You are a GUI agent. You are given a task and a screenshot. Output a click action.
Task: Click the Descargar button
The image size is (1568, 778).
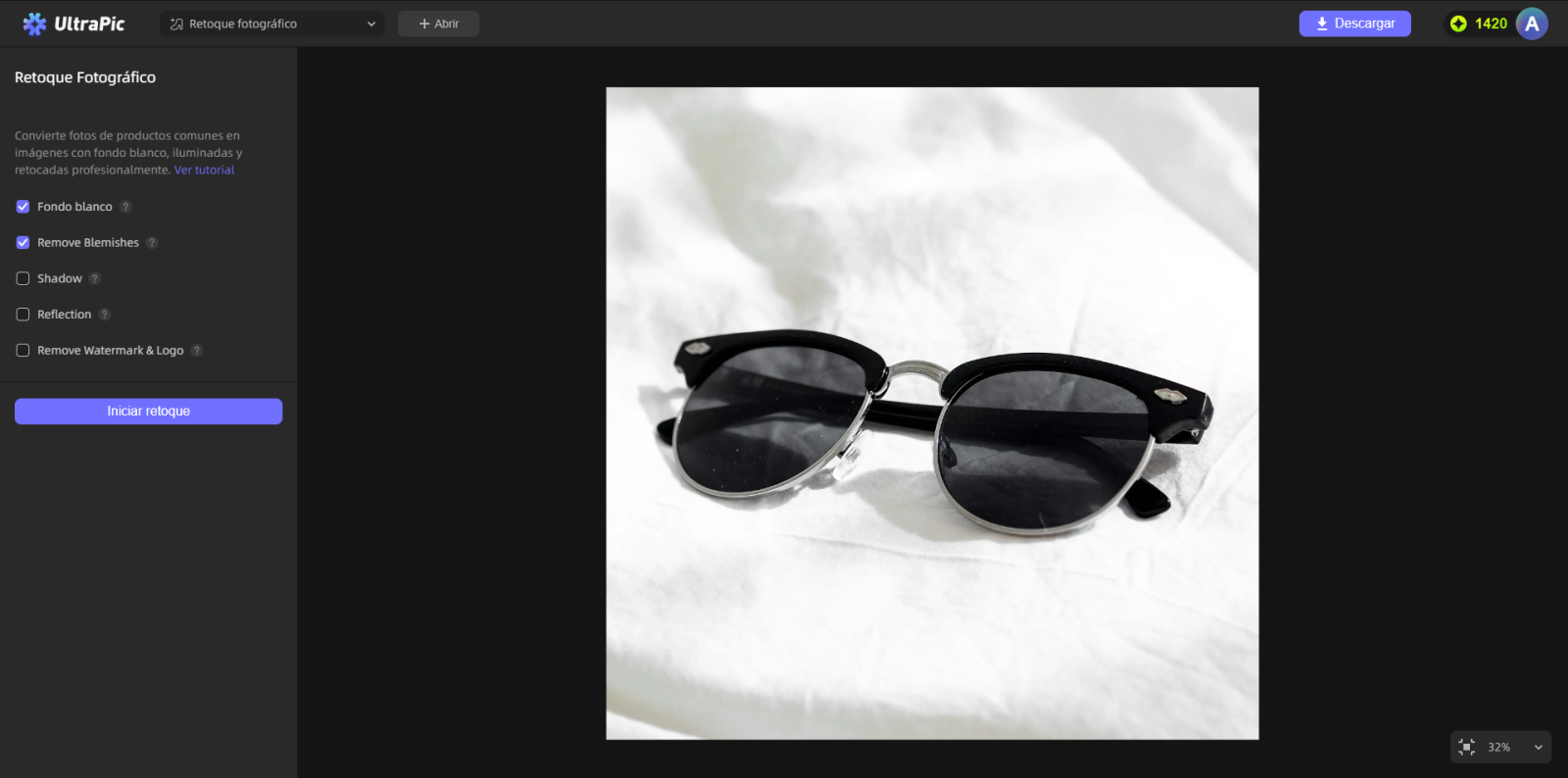pos(1354,24)
